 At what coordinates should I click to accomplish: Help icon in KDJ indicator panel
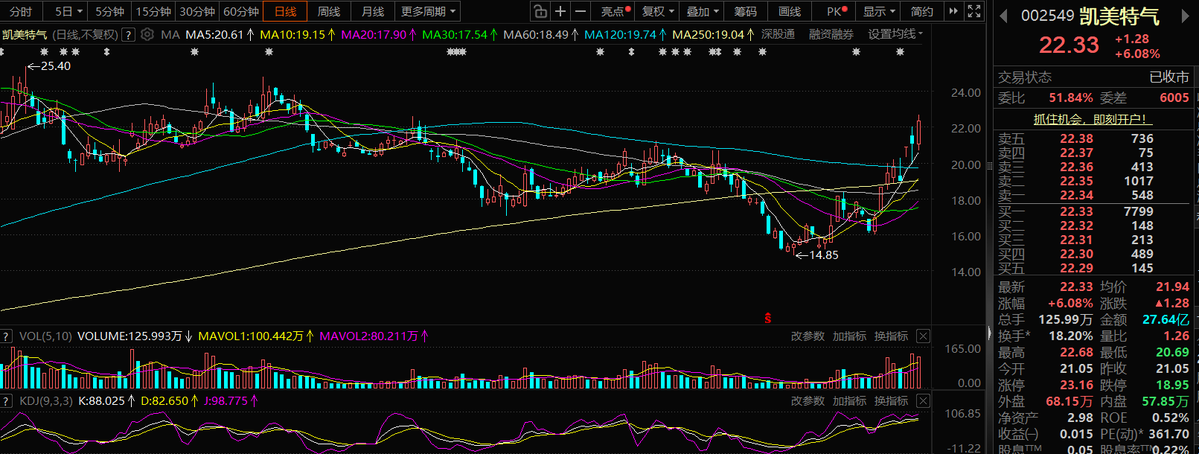pyautogui.click(x=7, y=400)
